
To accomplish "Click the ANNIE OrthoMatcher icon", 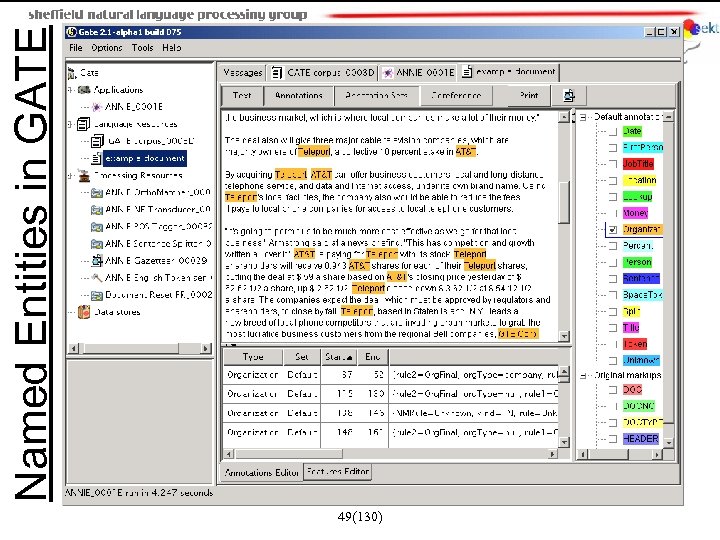I will [x=96, y=193].
